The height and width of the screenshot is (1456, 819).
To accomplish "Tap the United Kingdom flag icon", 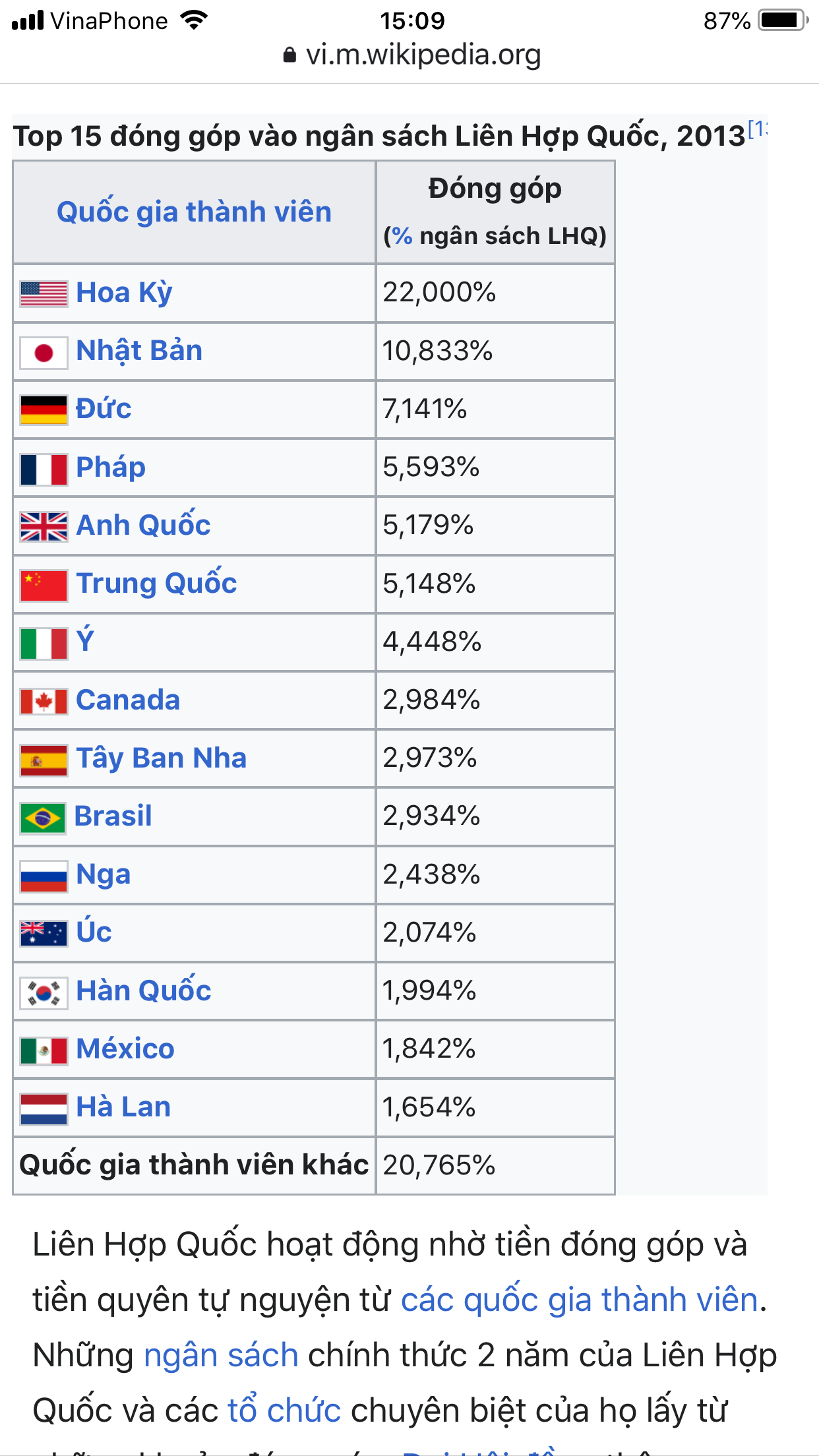I will 44,526.
